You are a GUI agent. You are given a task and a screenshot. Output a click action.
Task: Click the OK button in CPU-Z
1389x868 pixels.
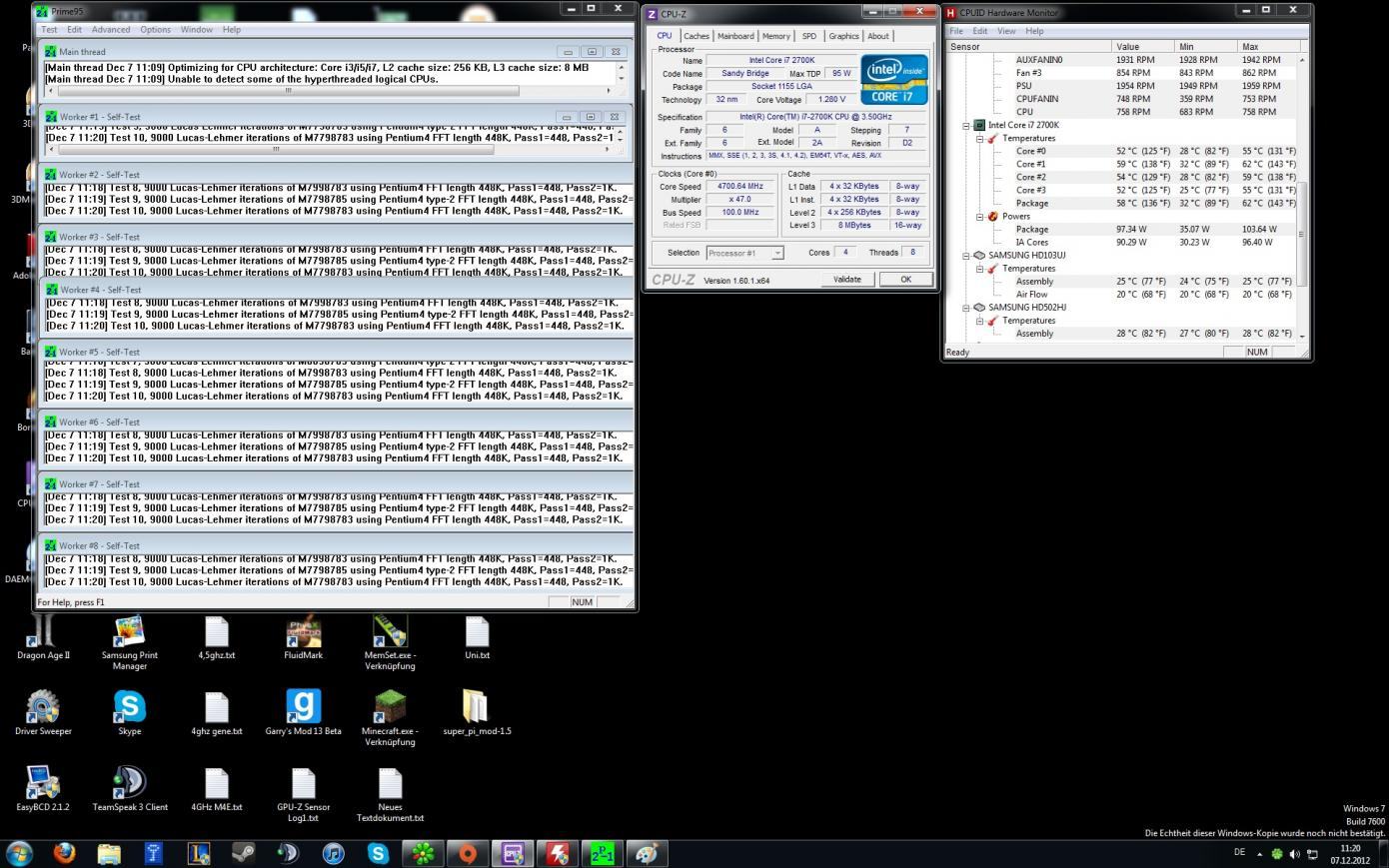(905, 280)
